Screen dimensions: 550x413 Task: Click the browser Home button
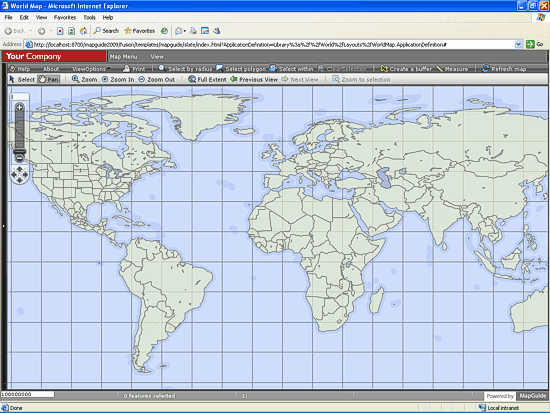[x=83, y=31]
